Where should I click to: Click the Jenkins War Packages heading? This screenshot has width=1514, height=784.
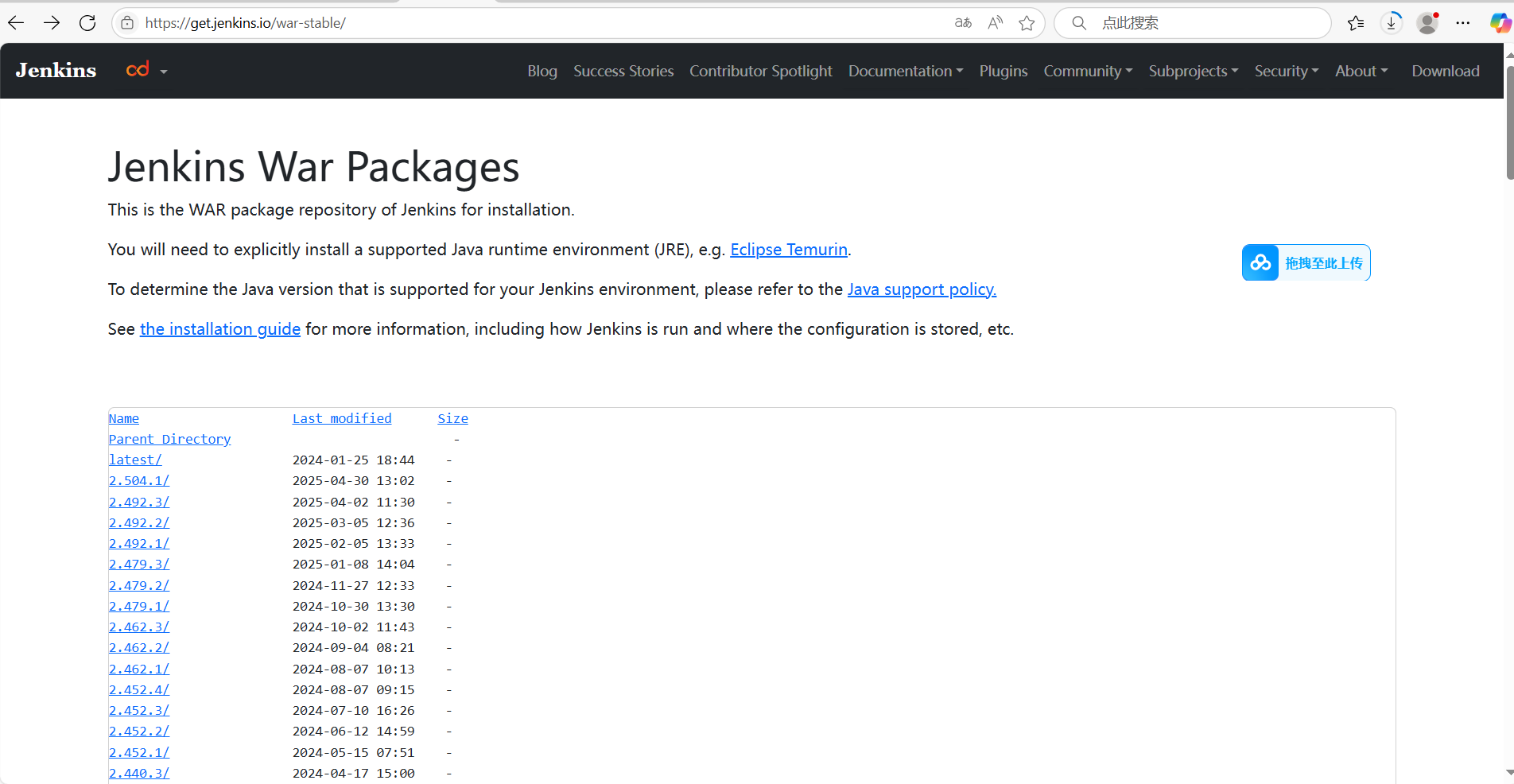(313, 167)
